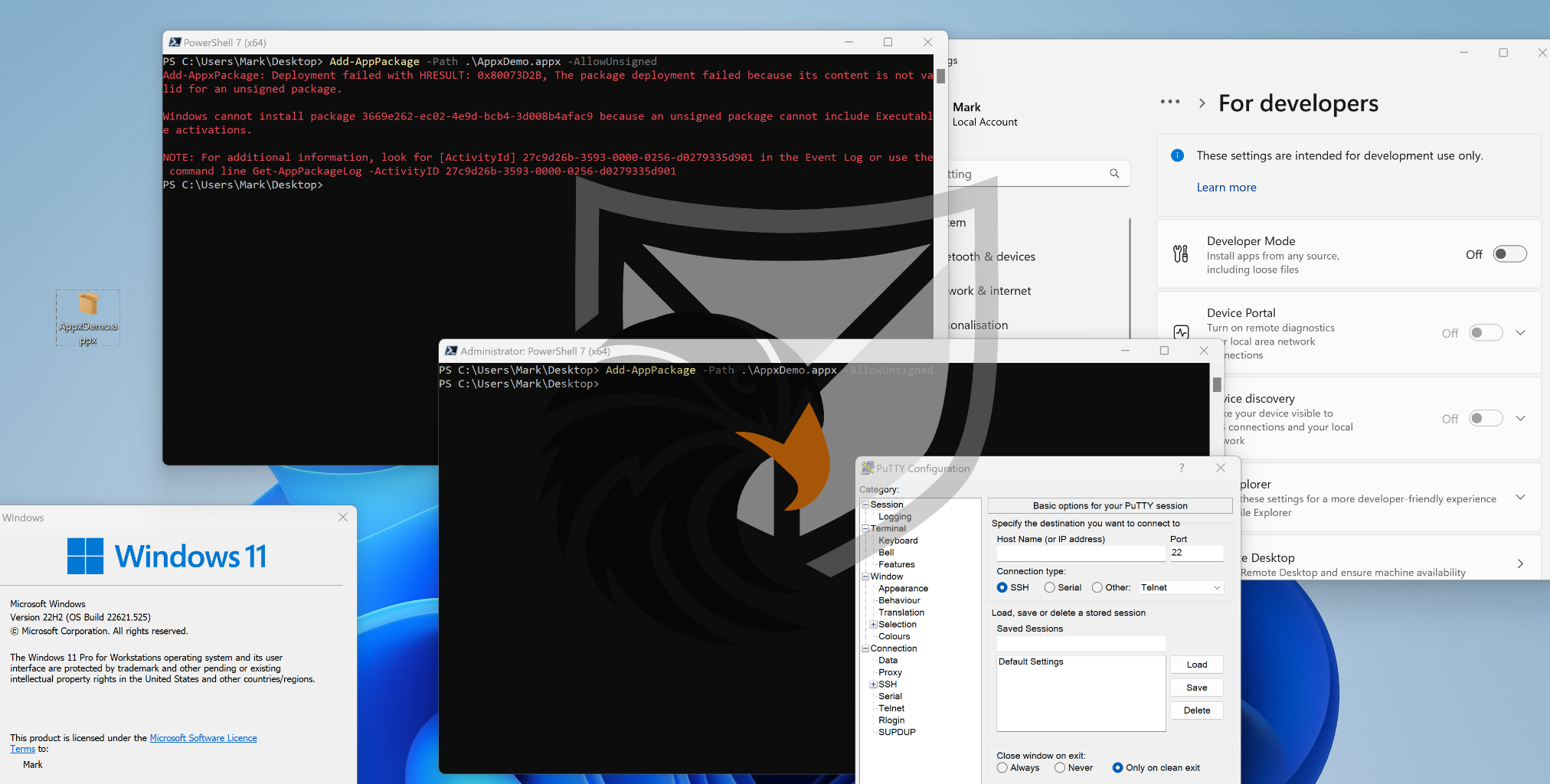The height and width of the screenshot is (784, 1550).
Task: Click the Device Portal diagnostics icon
Action: (x=1181, y=332)
